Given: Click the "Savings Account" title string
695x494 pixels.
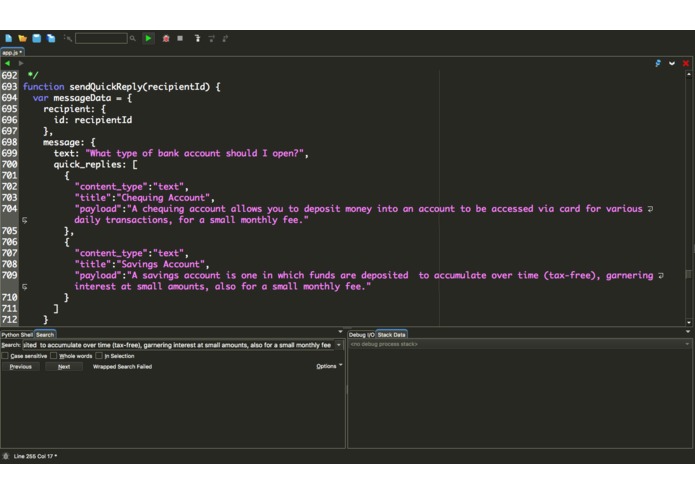Looking at the screenshot, I should coord(160,264).
